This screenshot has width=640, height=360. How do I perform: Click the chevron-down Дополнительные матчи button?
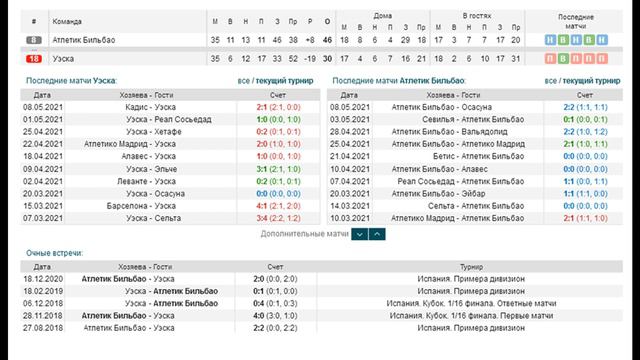click(x=360, y=234)
